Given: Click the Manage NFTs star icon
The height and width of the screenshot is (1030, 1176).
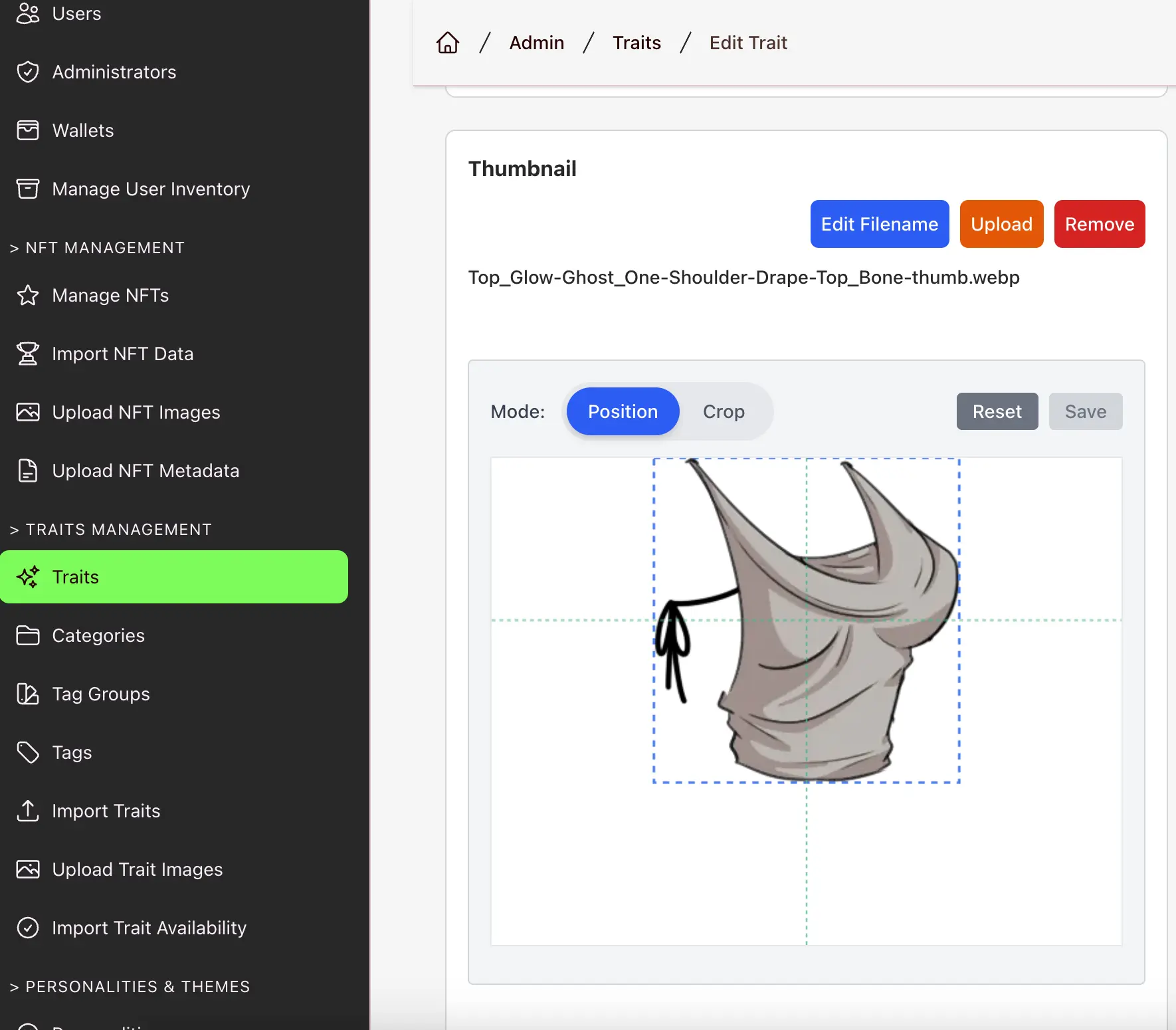Looking at the screenshot, I should (x=28, y=295).
